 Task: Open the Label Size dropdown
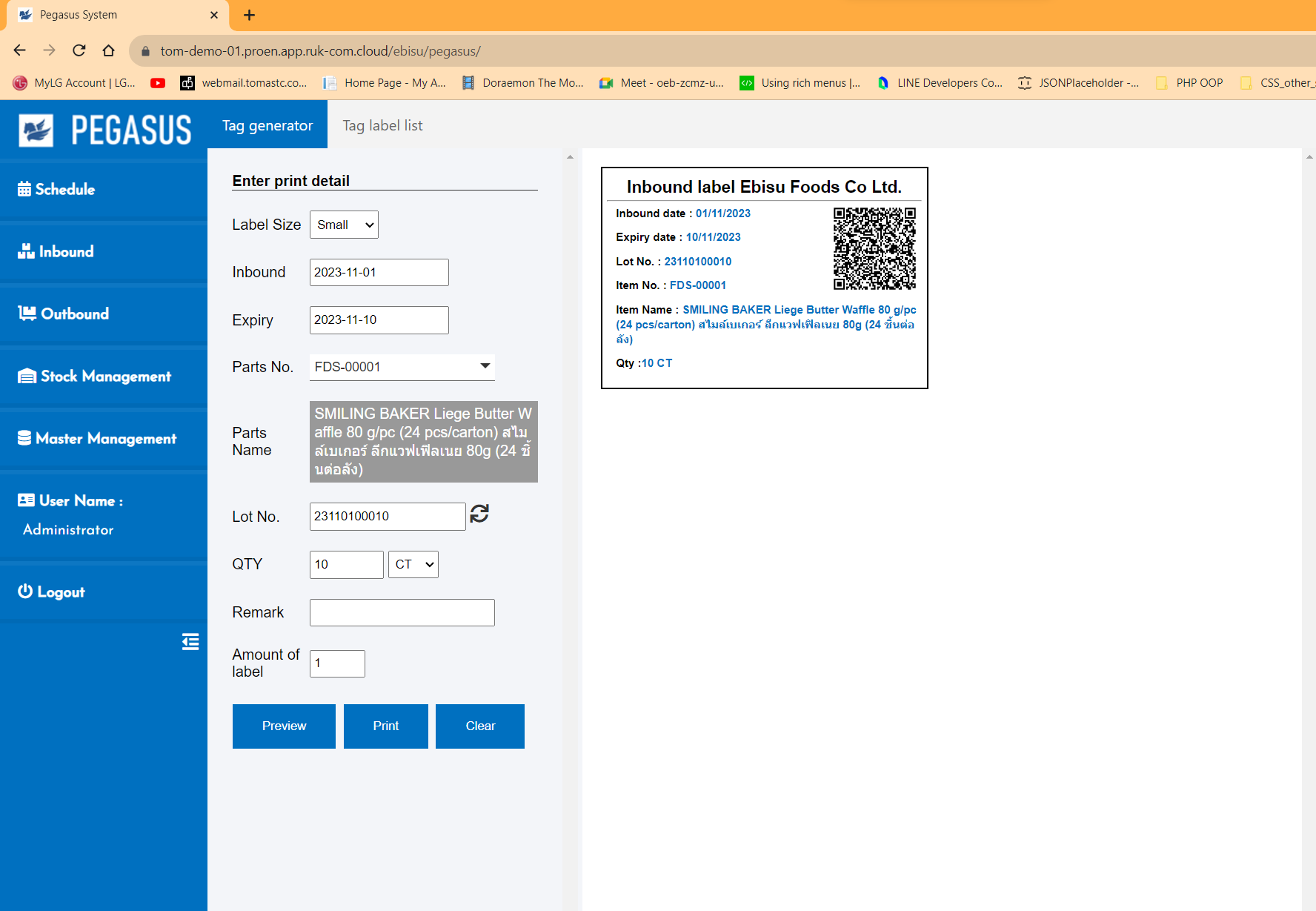pyautogui.click(x=344, y=225)
